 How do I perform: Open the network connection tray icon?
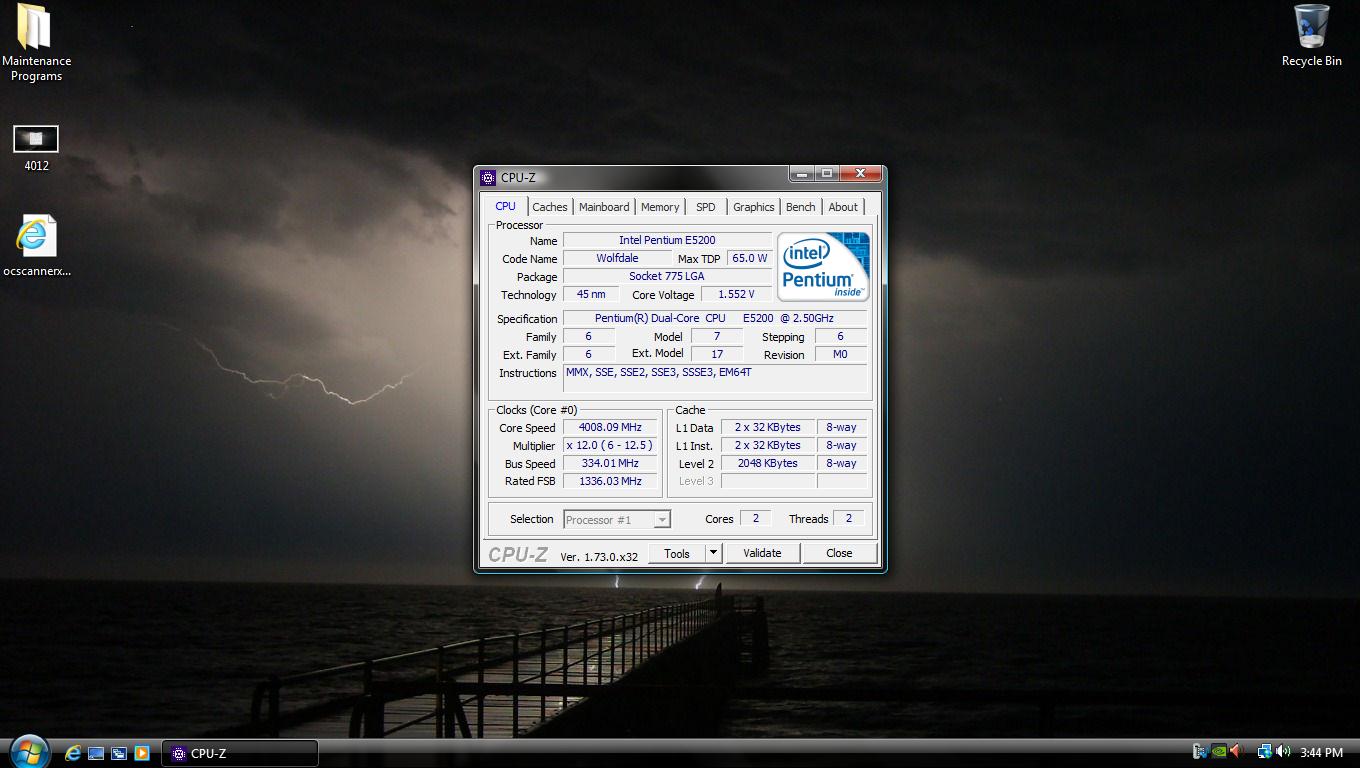point(1265,752)
